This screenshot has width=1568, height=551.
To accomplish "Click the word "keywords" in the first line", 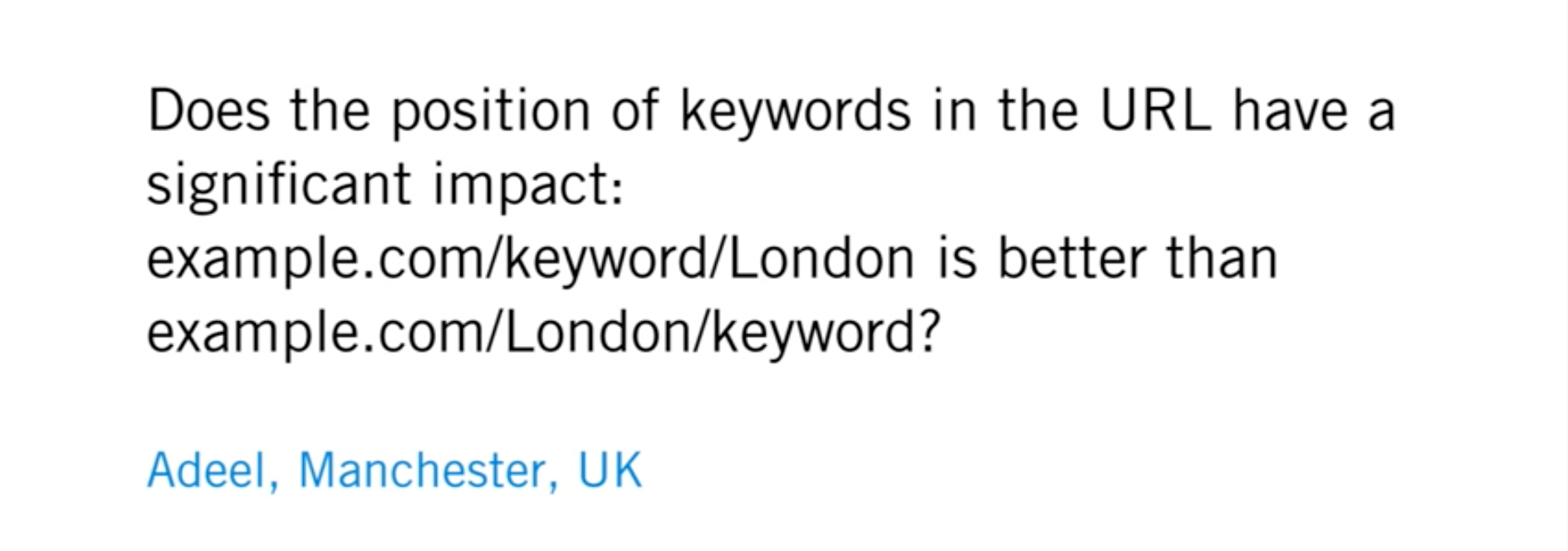I will pyautogui.click(x=795, y=113).
